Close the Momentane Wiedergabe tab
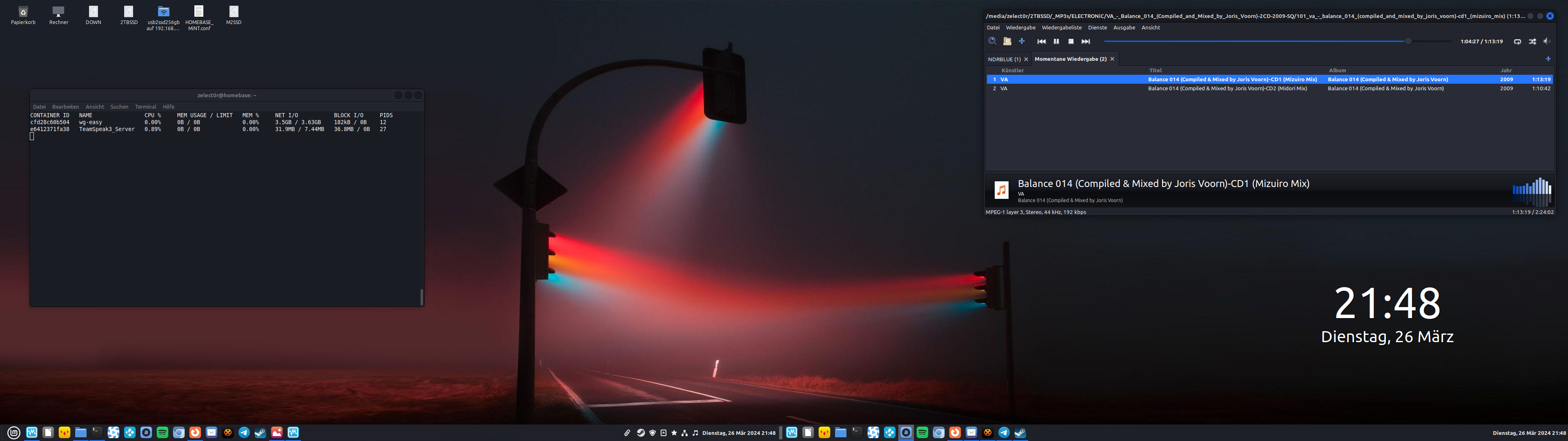This screenshot has height=441, width=1568. [1112, 59]
